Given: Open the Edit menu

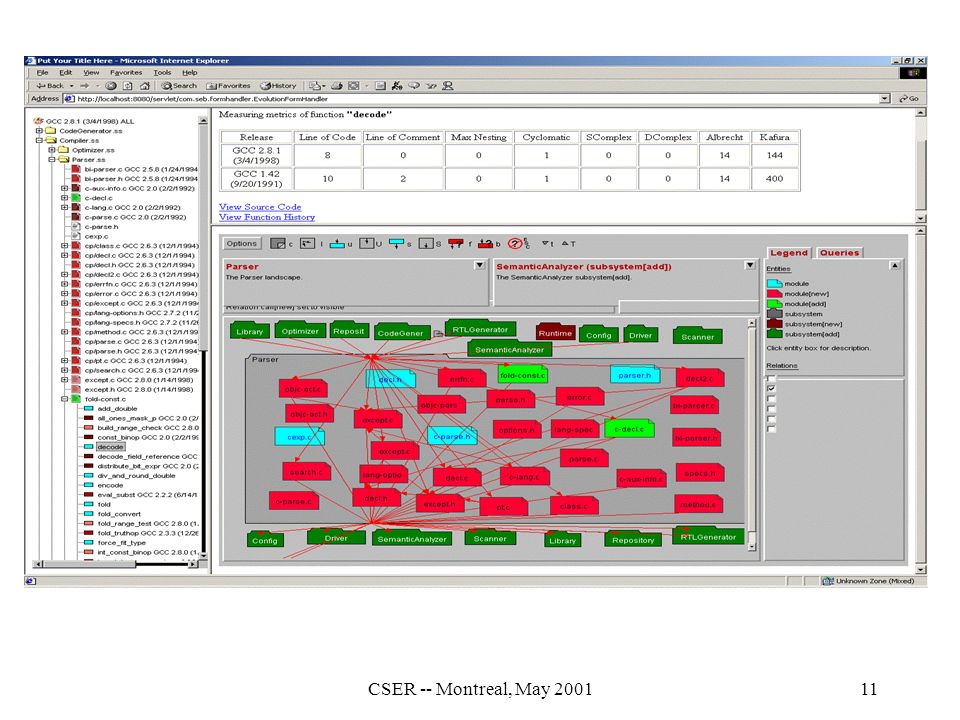Looking at the screenshot, I should [x=66, y=72].
